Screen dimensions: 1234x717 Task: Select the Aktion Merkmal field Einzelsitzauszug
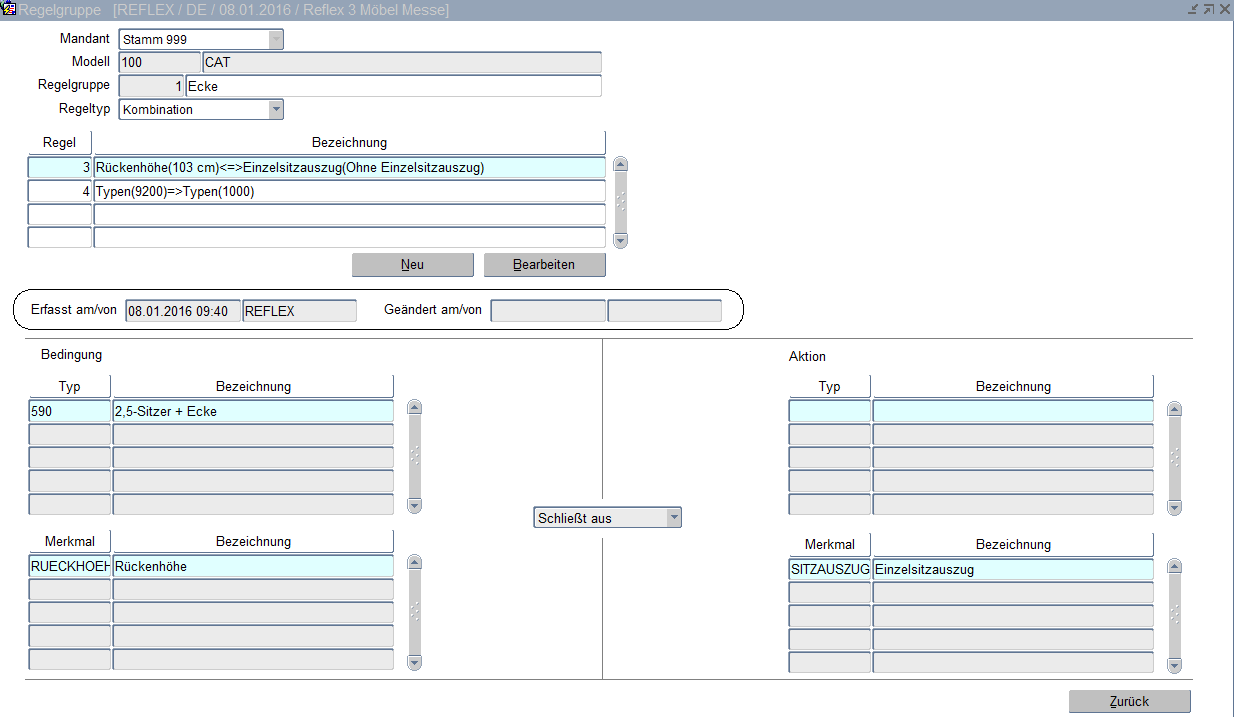[x=1012, y=570]
